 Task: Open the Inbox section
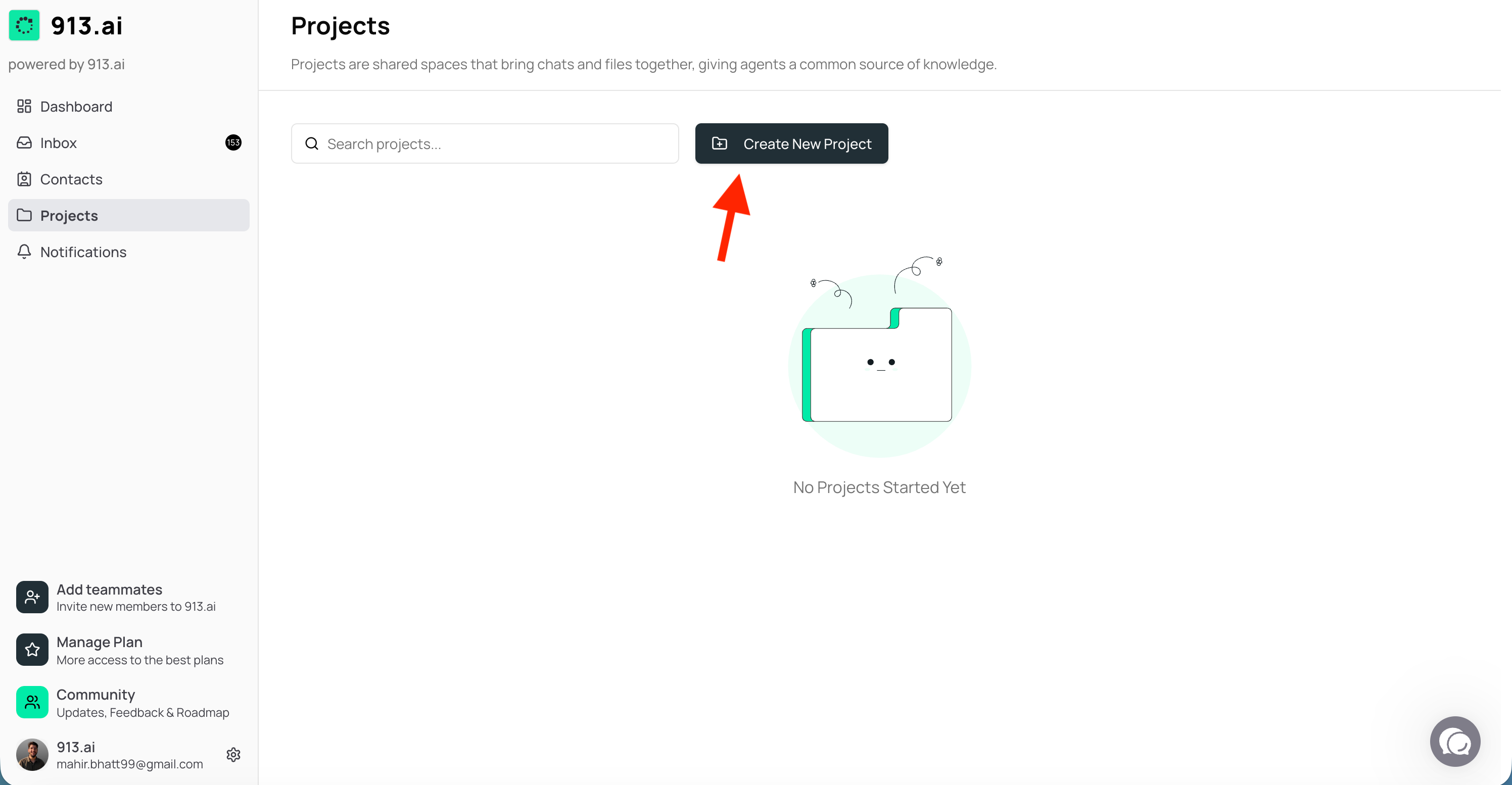point(59,142)
